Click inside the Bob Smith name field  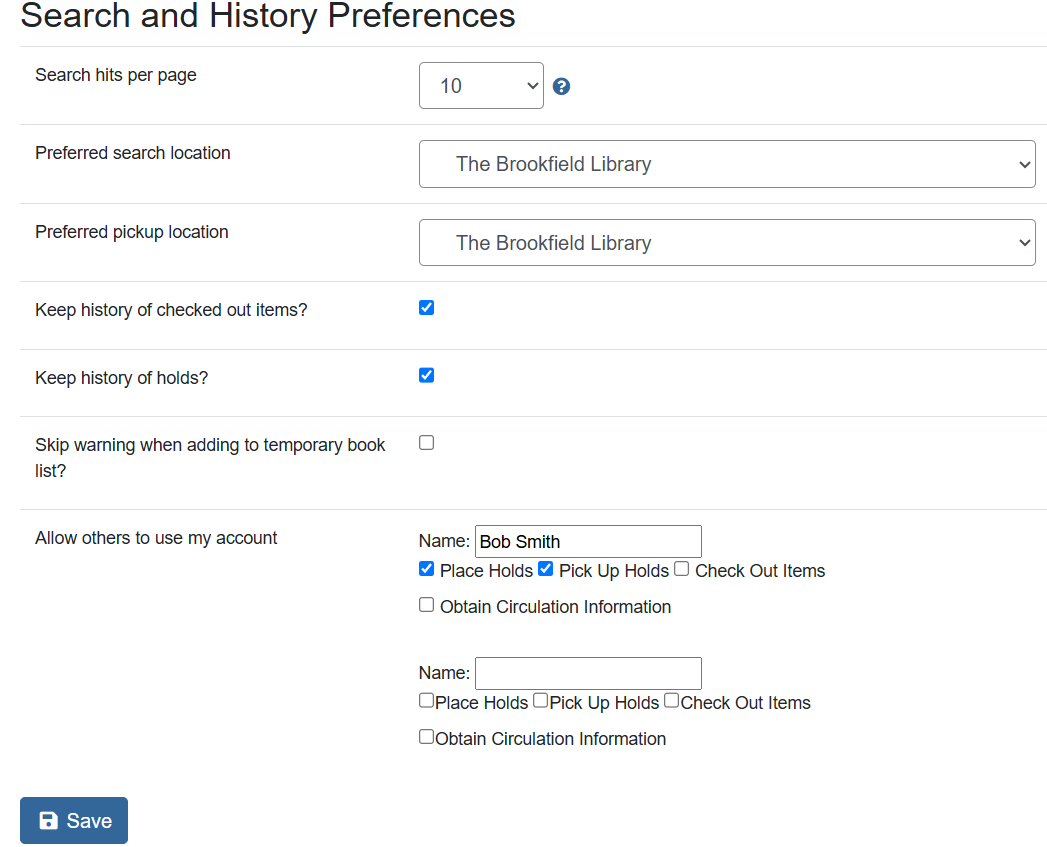tap(588, 541)
